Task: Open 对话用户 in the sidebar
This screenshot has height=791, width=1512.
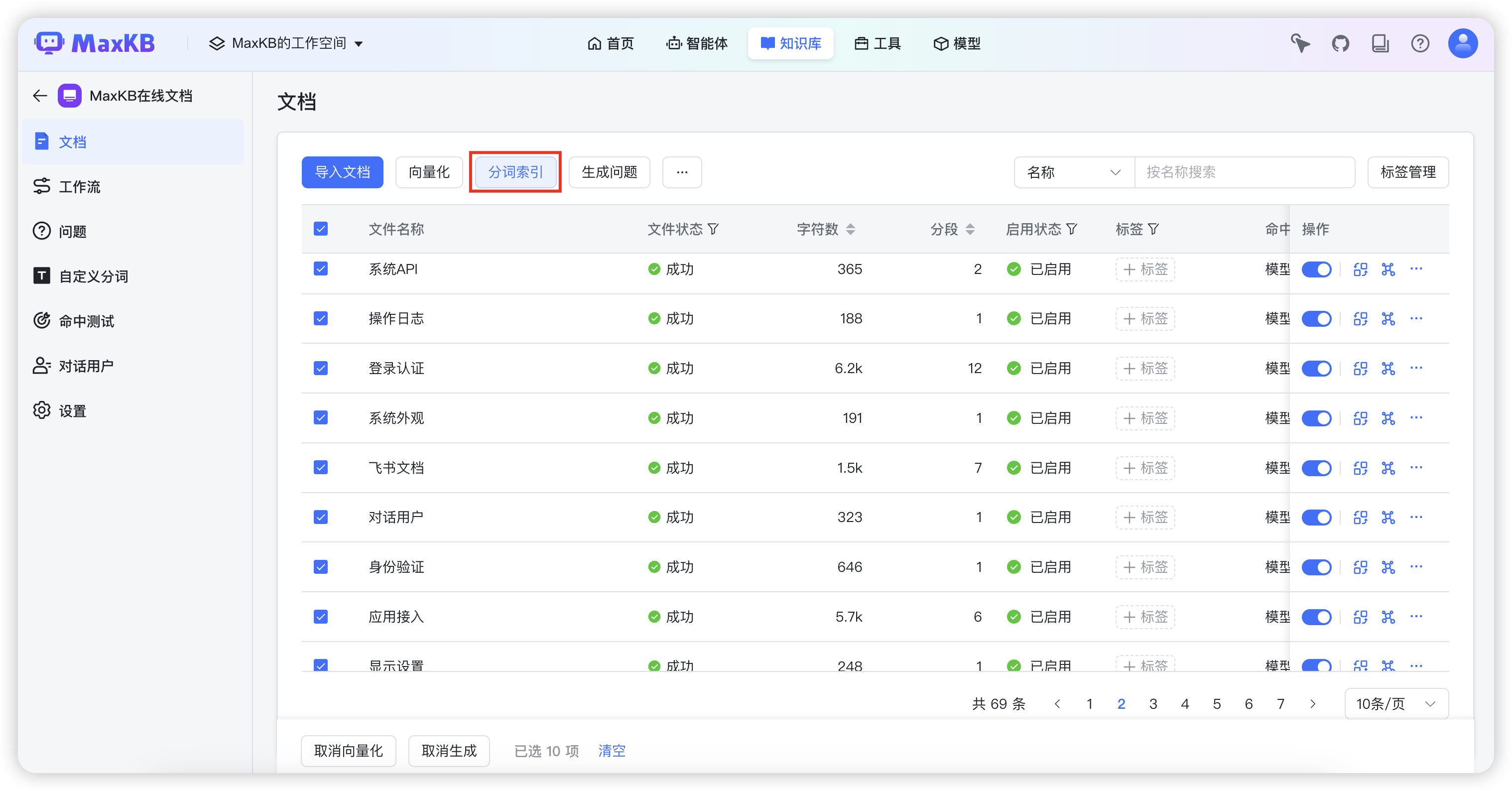Action: pos(133,366)
